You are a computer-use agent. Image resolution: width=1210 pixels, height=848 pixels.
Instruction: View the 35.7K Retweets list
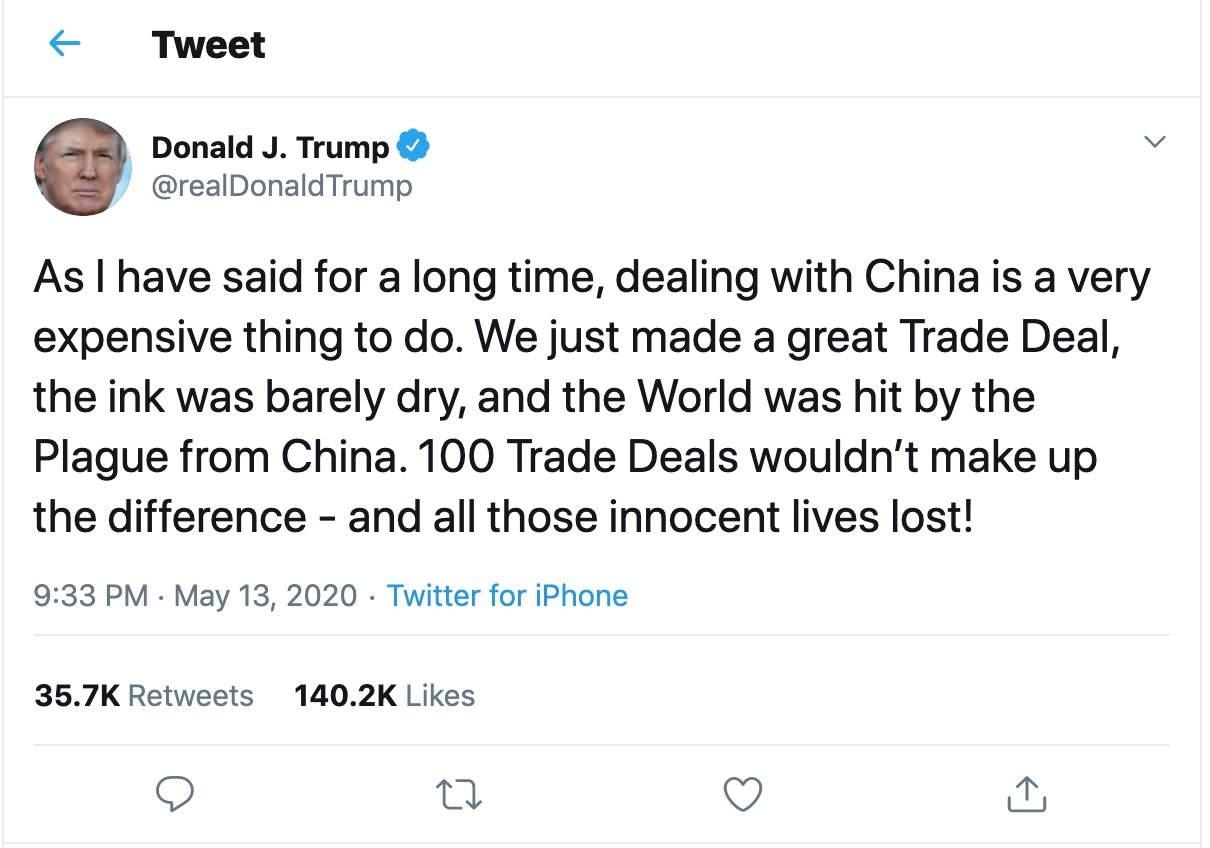click(144, 695)
